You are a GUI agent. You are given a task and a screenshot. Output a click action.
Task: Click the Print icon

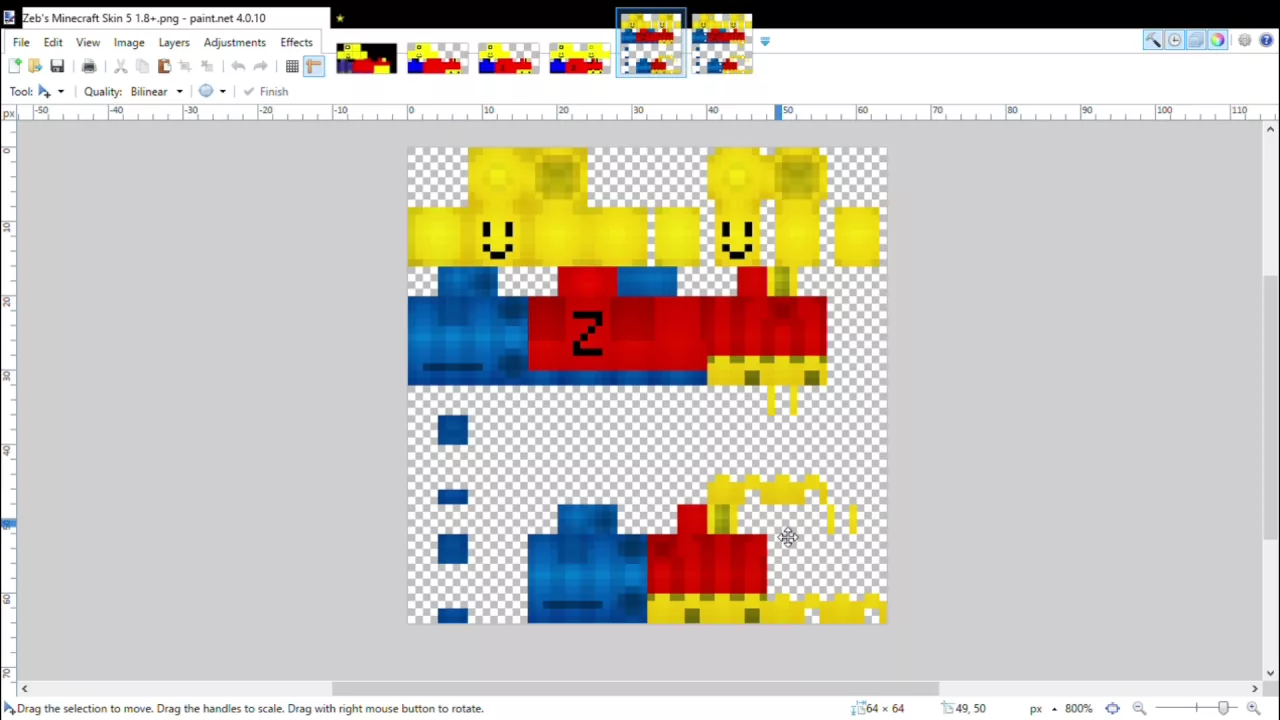(x=89, y=66)
